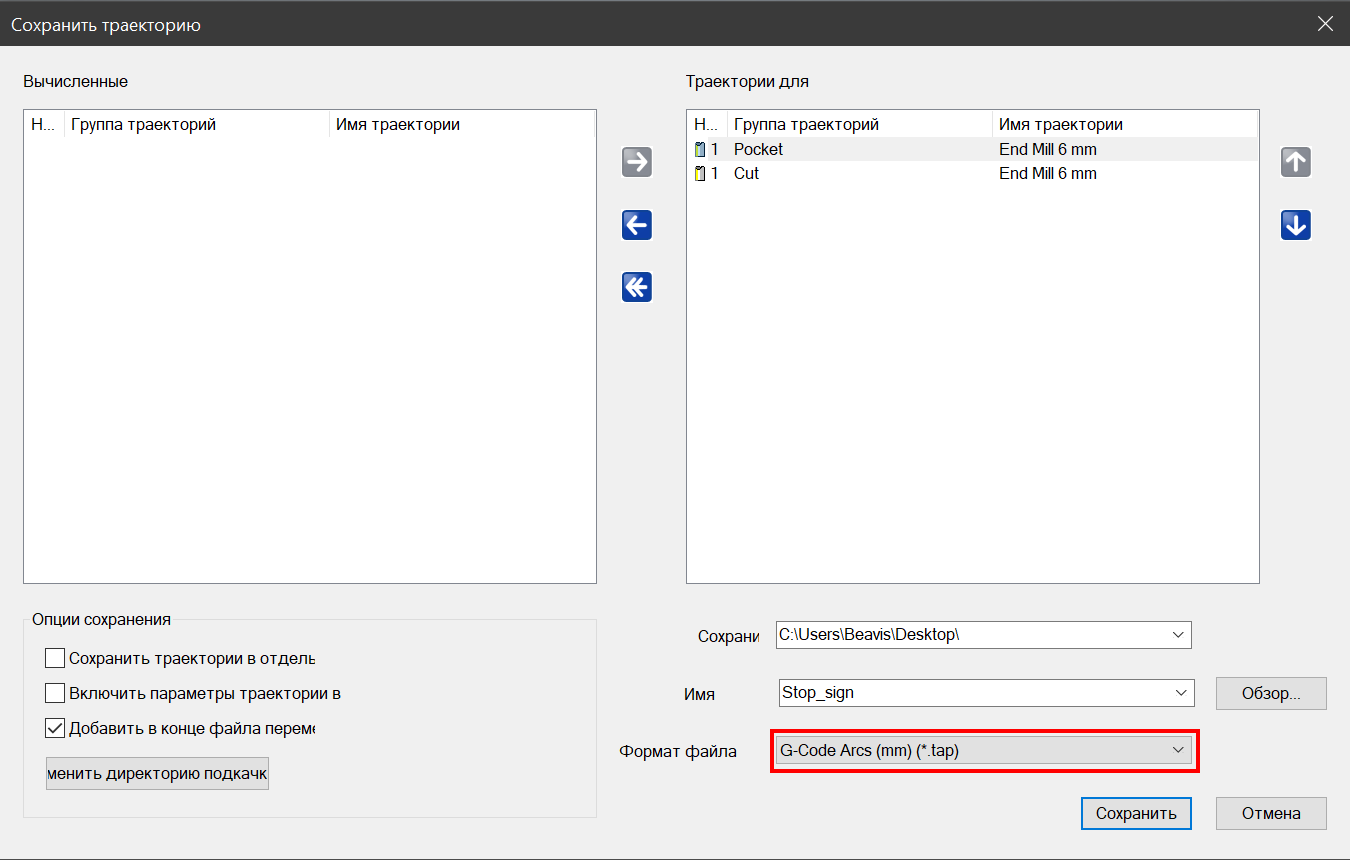Viewport: 1350px width, 860px height.
Task: Select the Cut End Mill 6 mm row
Action: (x=1047, y=174)
